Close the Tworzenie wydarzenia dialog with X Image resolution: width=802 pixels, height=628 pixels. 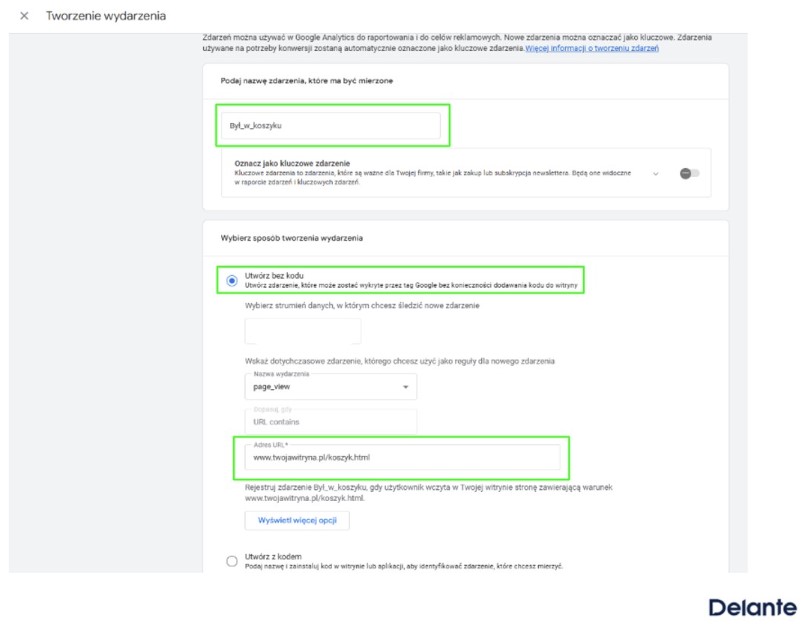coord(24,16)
